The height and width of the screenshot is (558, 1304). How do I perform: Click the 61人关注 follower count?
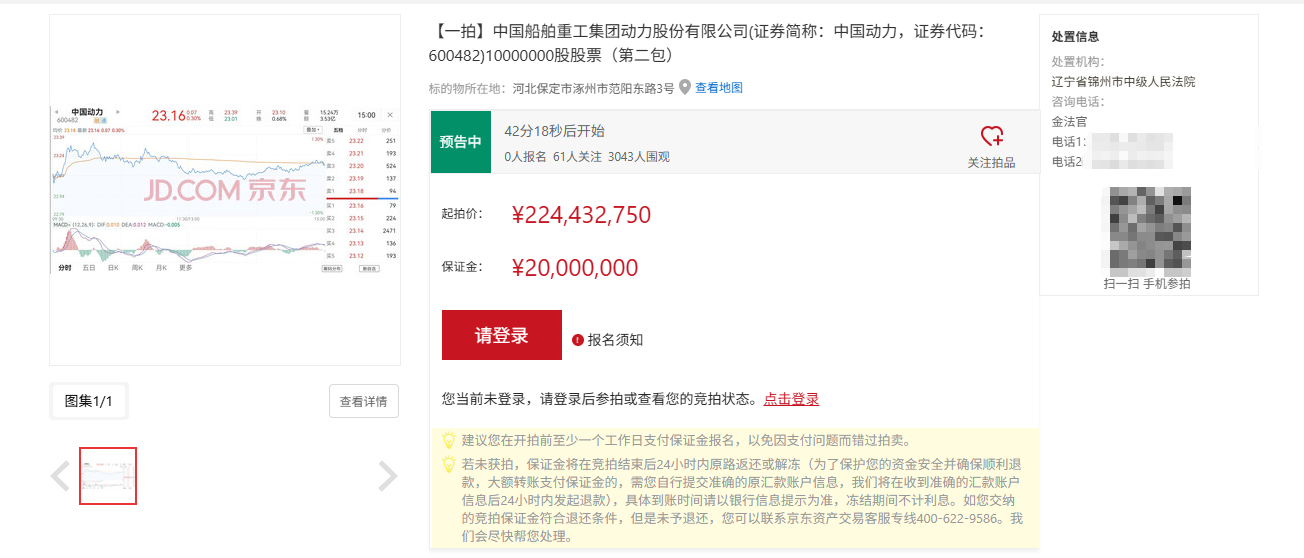[x=577, y=157]
